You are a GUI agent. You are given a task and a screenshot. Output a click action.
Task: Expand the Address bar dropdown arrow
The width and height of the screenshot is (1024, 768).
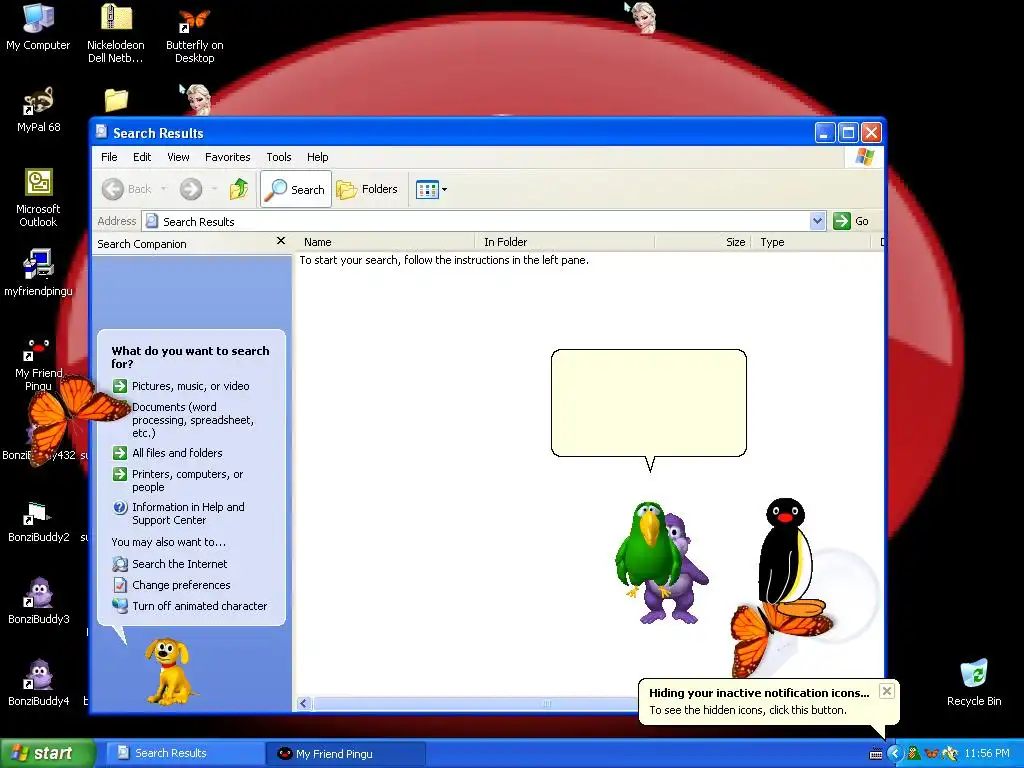pos(817,221)
